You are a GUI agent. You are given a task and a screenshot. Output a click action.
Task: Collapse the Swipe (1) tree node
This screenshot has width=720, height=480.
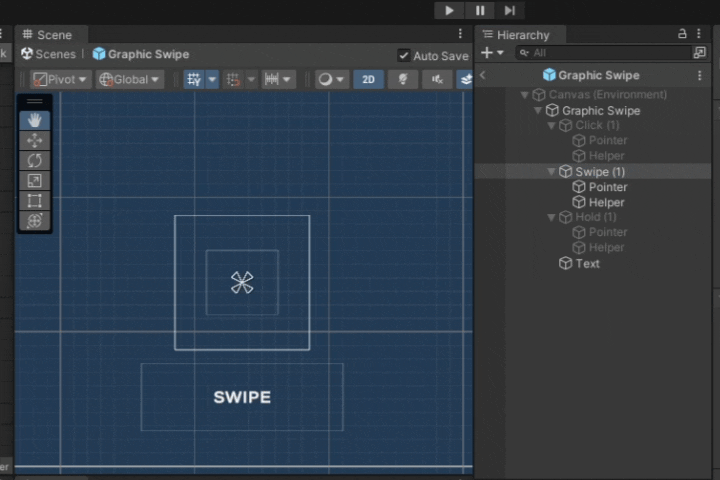552,172
